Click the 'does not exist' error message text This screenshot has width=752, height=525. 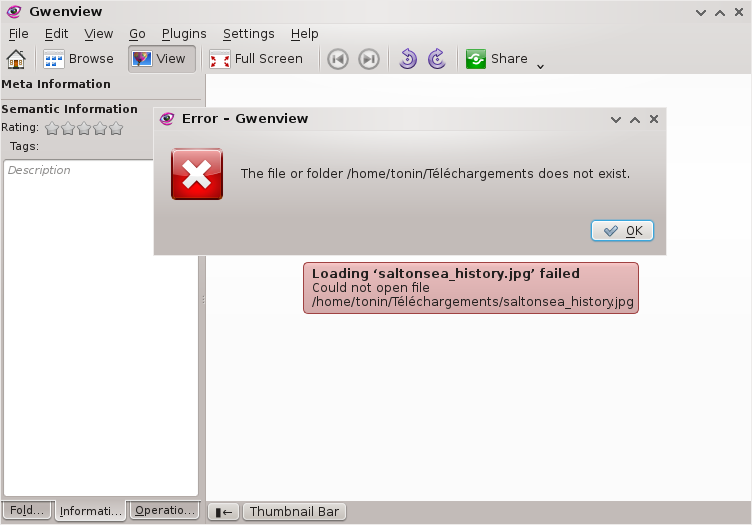(x=435, y=174)
